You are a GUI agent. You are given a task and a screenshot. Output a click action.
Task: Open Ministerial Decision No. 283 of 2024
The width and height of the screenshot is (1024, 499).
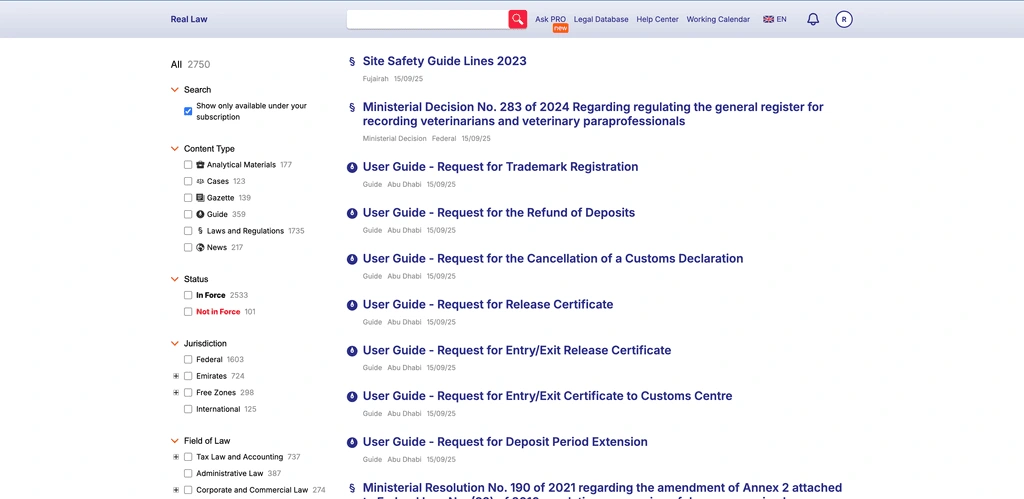coord(593,114)
